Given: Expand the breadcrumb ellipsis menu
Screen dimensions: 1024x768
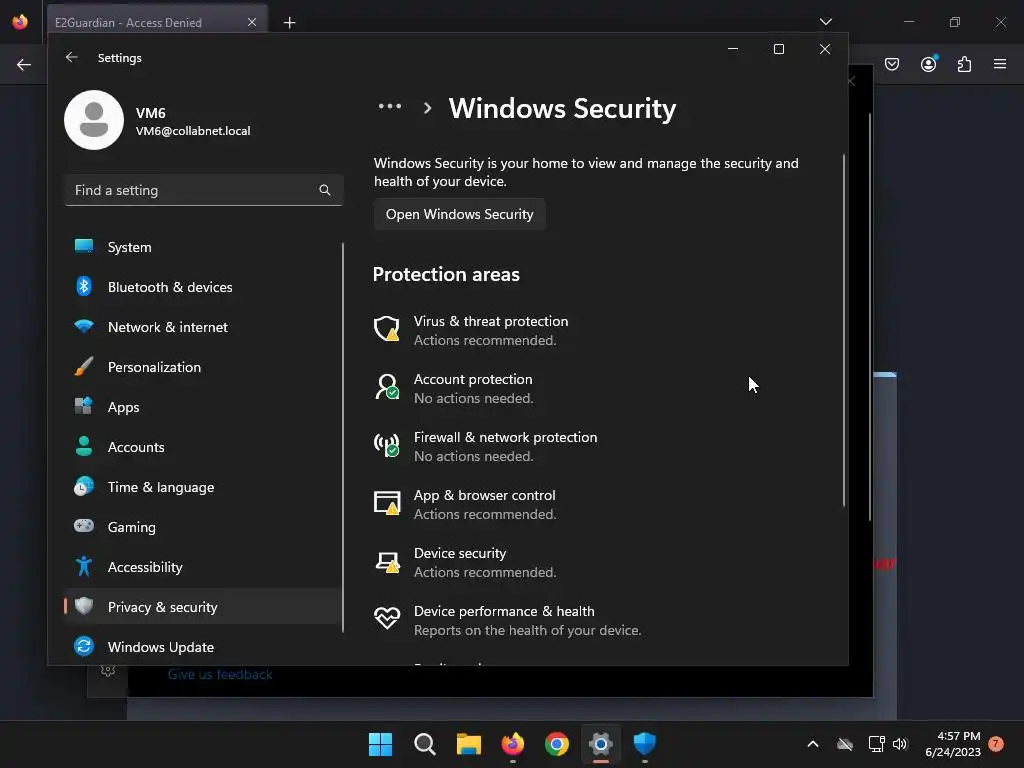Looking at the screenshot, I should coord(390,106).
